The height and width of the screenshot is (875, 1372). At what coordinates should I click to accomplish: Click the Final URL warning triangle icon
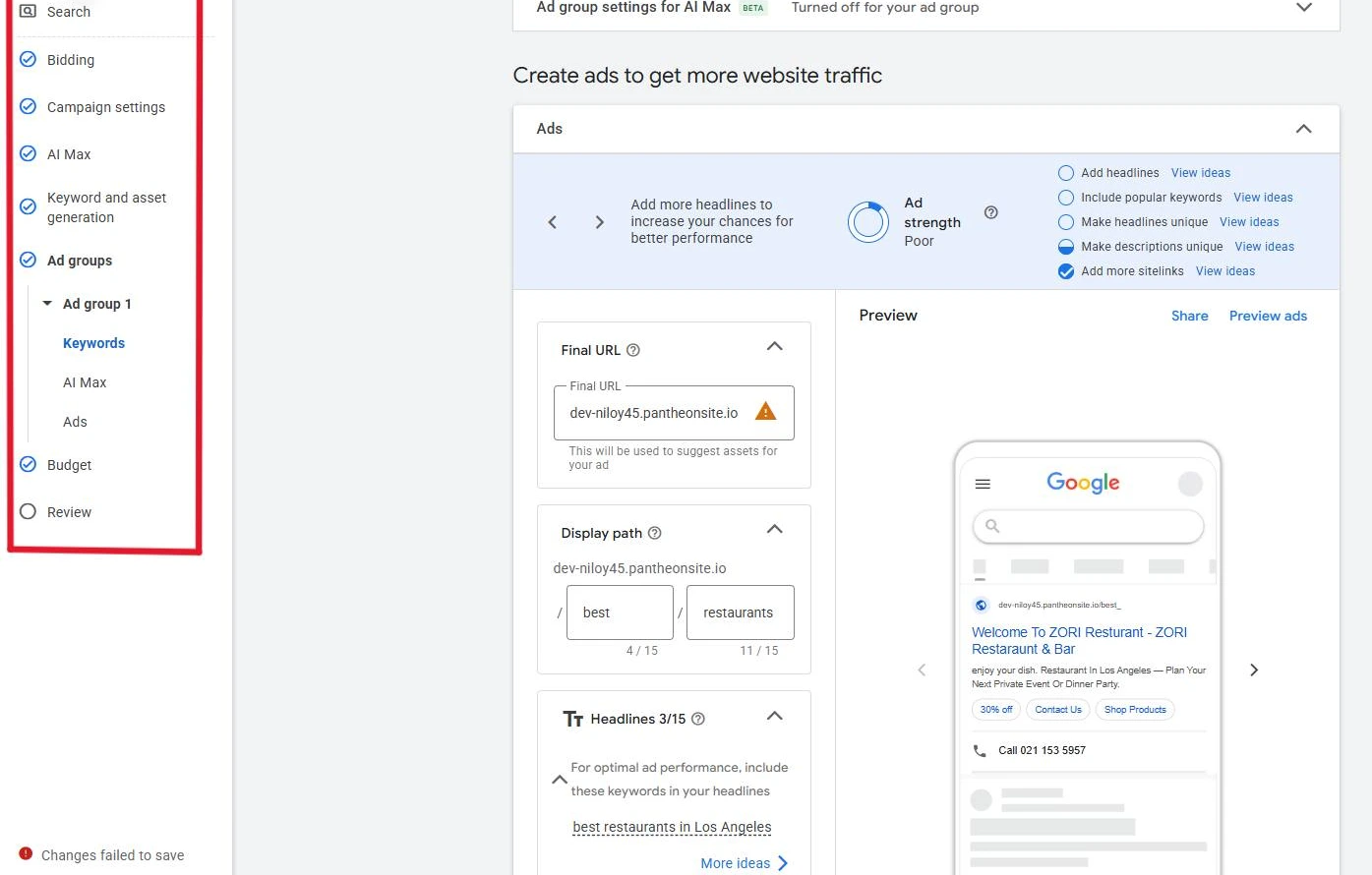click(765, 412)
